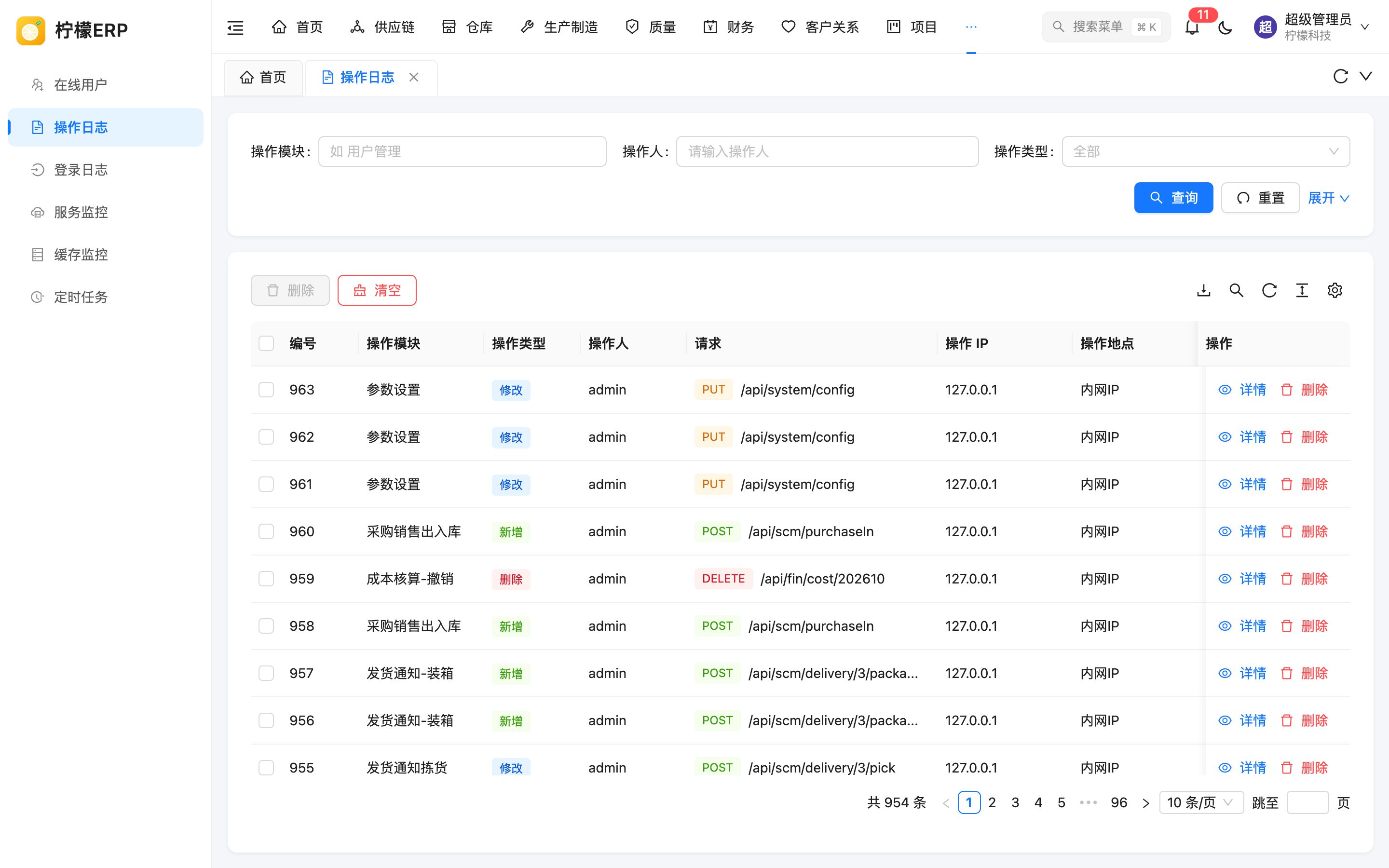Select all rows header checkbox
Screen dimensions: 1389x868
[x=266, y=343]
